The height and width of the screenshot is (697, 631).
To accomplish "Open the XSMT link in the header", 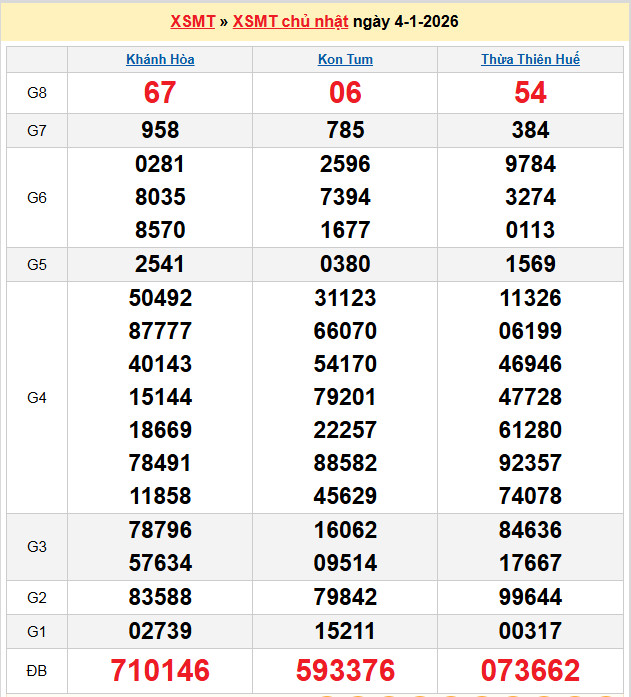I will pyautogui.click(x=193, y=21).
